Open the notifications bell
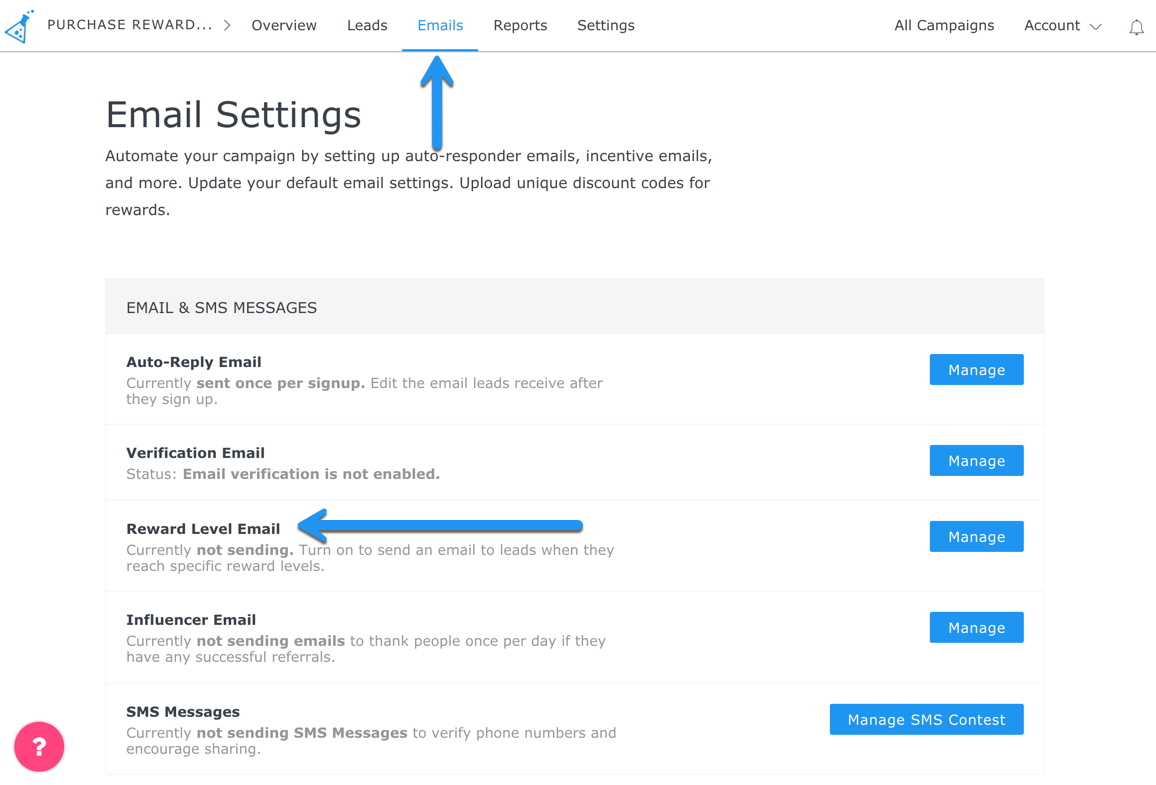 [x=1136, y=27]
